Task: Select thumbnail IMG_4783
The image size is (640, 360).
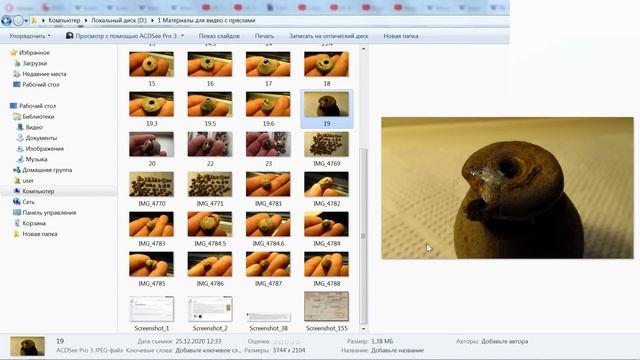Action: pyautogui.click(x=151, y=224)
